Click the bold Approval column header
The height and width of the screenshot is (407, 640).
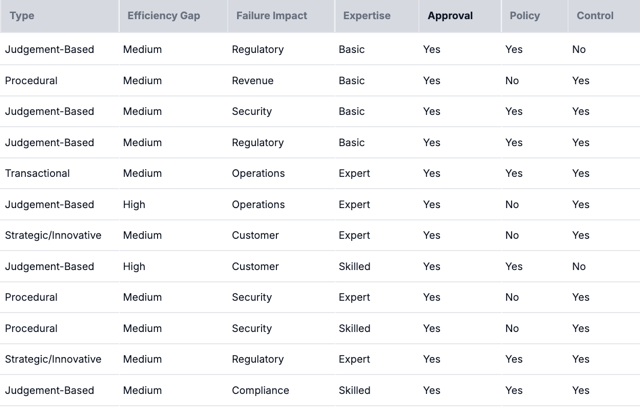[450, 16]
